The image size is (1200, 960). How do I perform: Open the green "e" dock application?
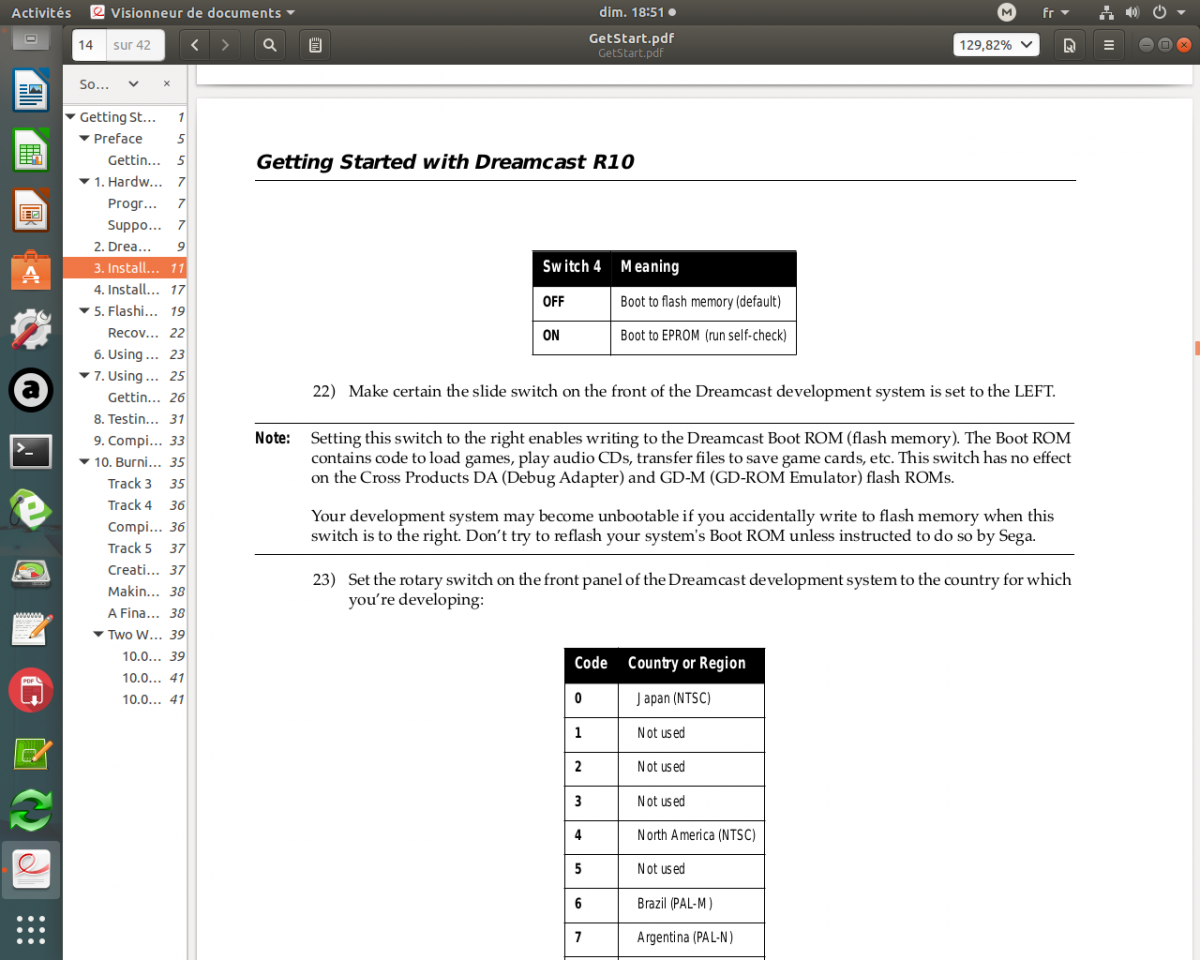[x=31, y=510]
